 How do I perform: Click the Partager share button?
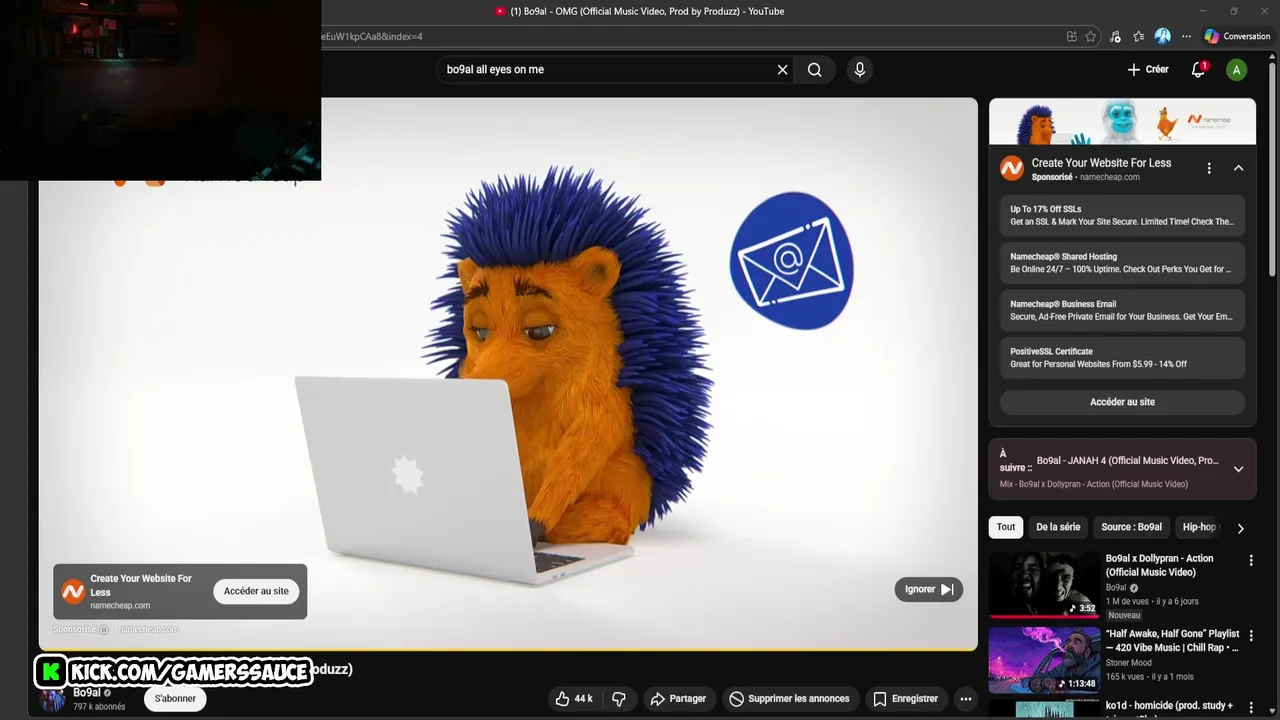(678, 699)
